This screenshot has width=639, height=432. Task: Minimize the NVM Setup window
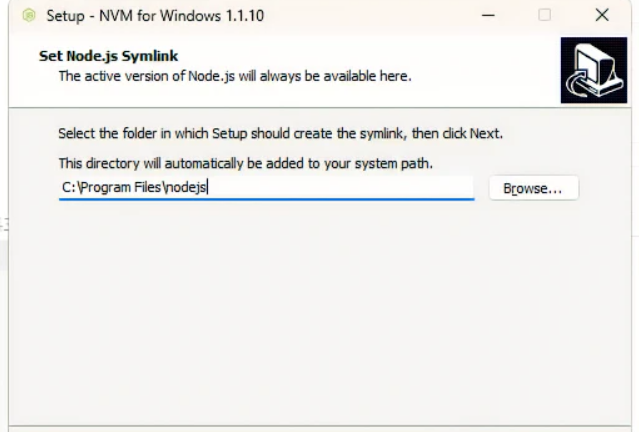pyautogui.click(x=488, y=16)
